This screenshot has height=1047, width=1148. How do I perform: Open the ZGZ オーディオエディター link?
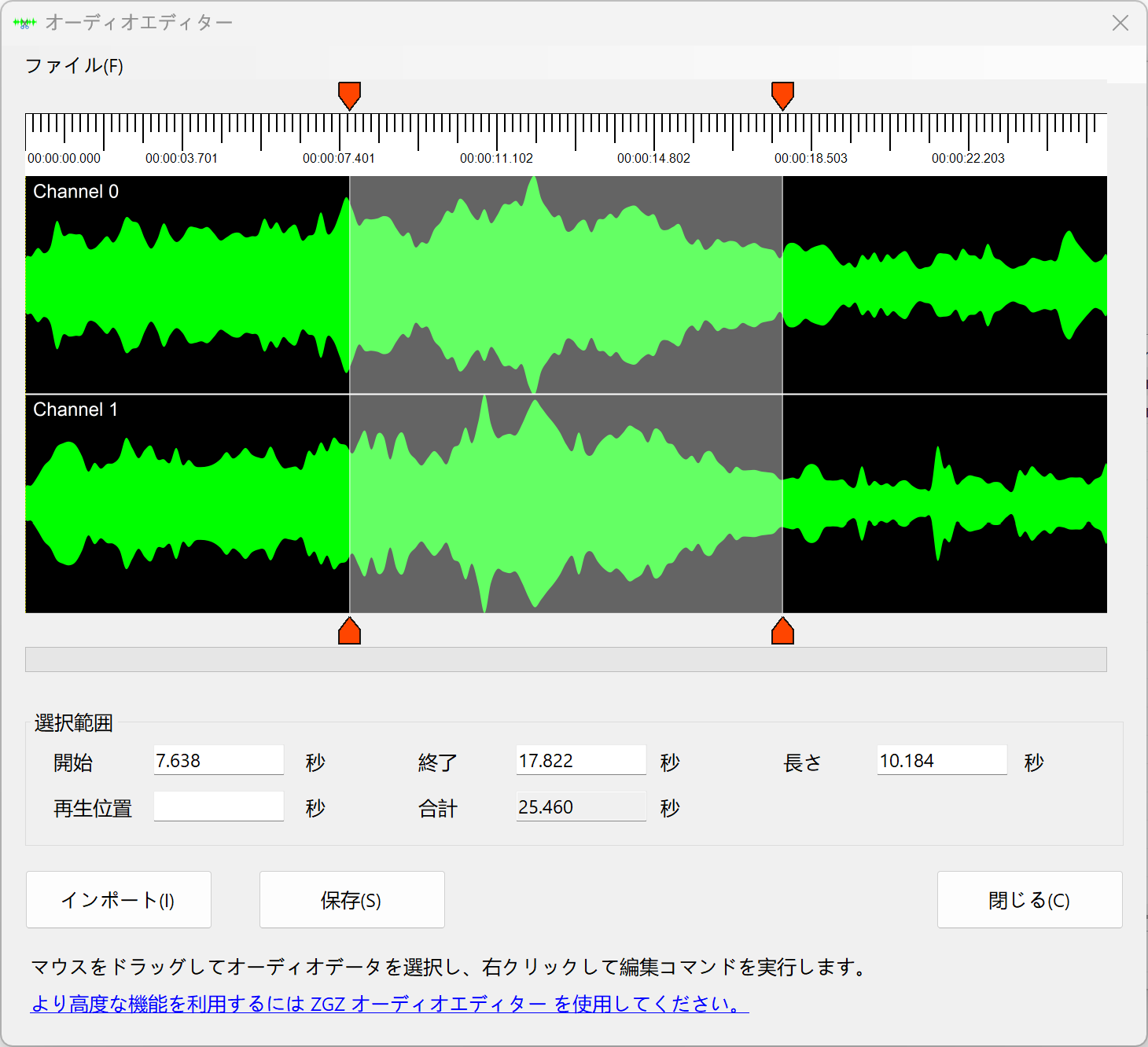389,1004
